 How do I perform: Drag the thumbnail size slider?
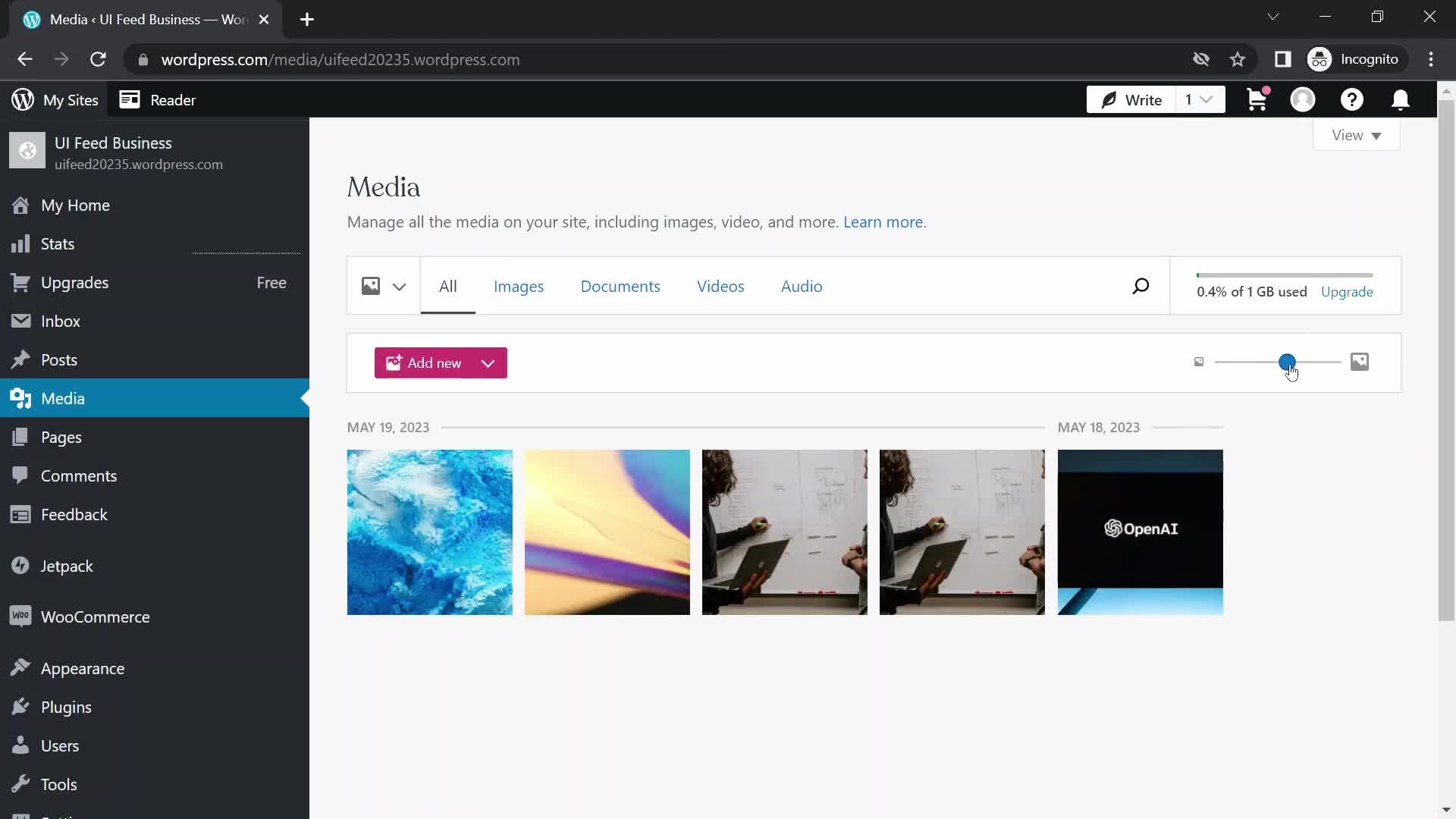click(1287, 362)
